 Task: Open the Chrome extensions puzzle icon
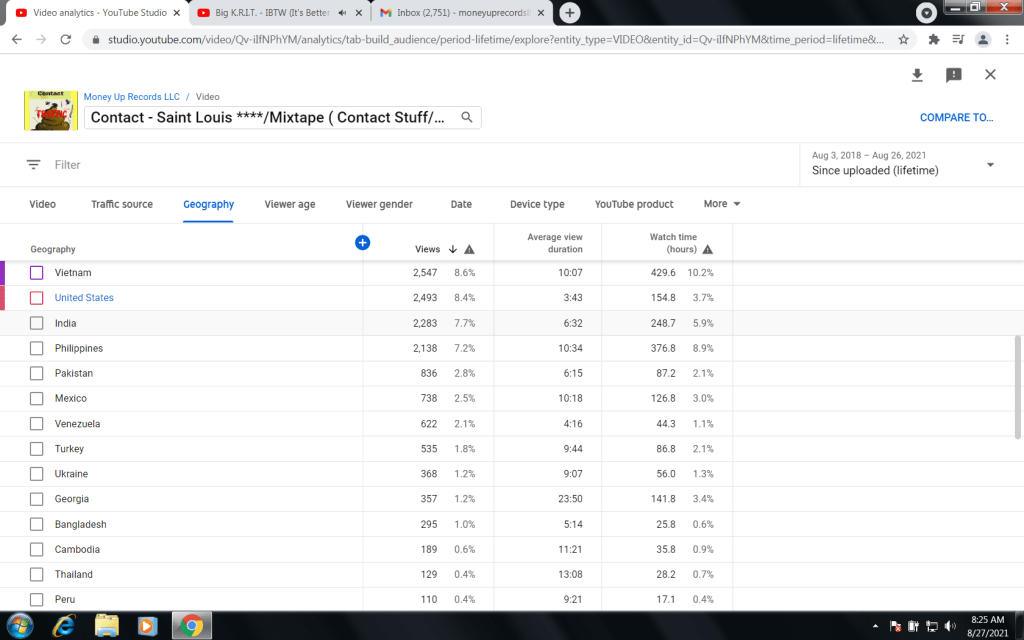934,39
